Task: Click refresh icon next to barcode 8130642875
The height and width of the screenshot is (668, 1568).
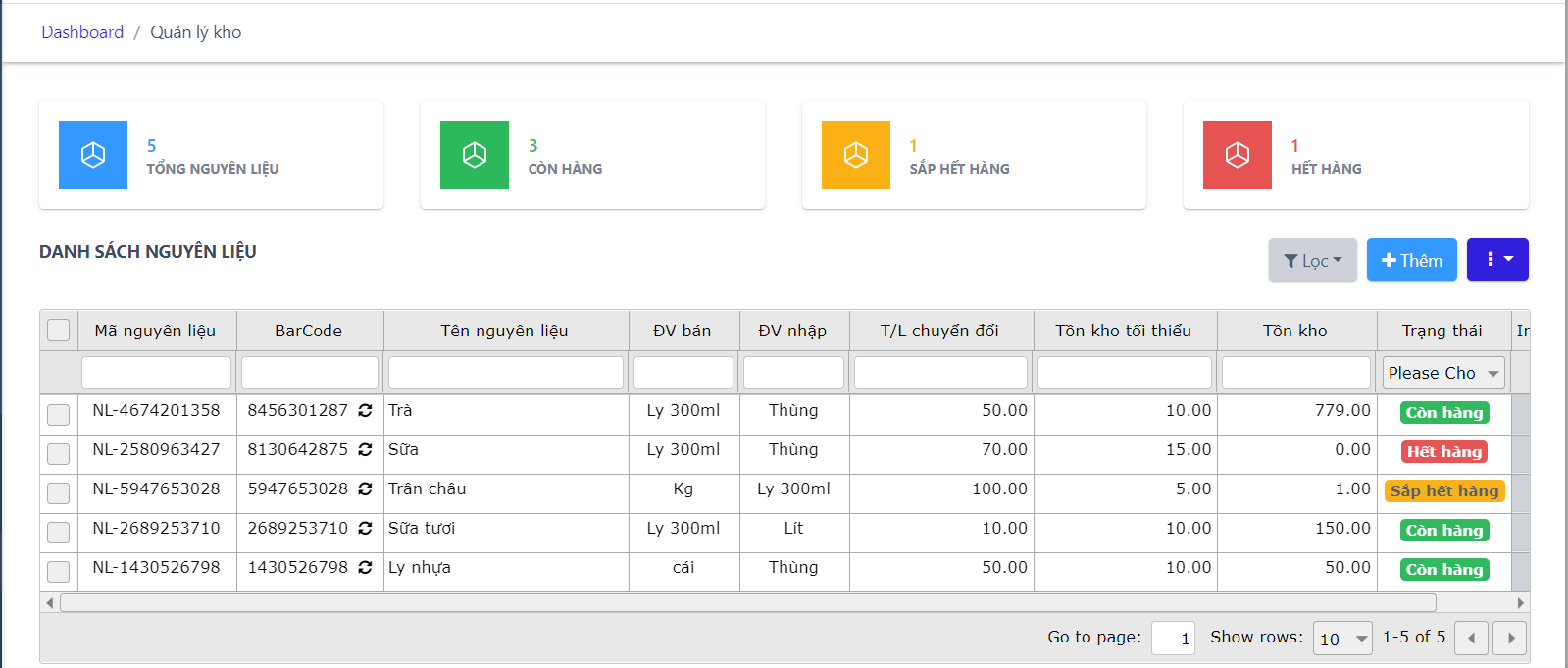Action: [x=365, y=450]
